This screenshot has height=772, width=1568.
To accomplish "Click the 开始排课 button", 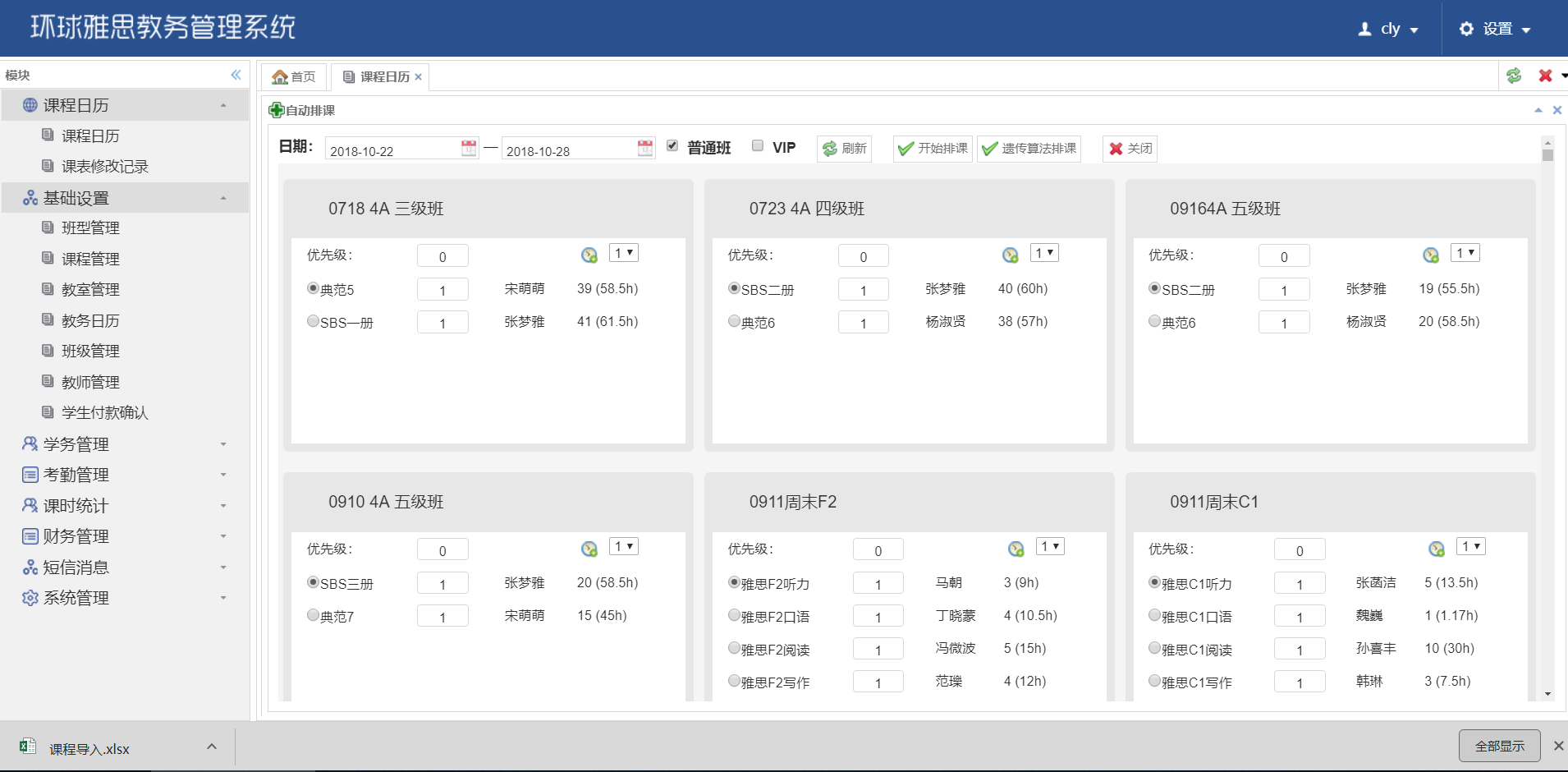I will [x=933, y=149].
